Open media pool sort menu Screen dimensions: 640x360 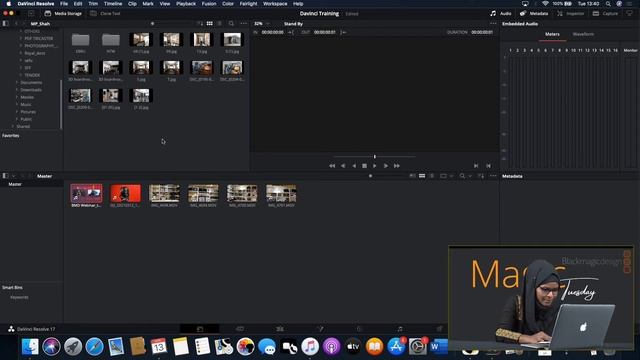click(x=481, y=176)
